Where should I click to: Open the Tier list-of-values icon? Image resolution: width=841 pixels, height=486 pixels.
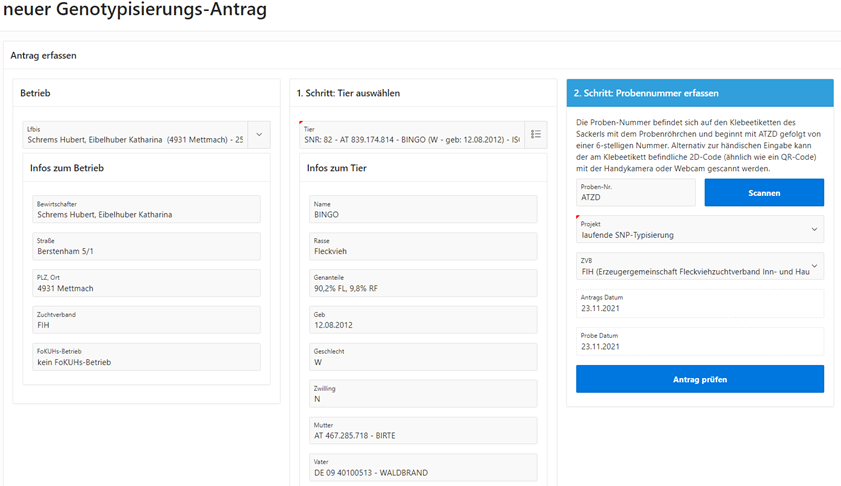click(535, 135)
